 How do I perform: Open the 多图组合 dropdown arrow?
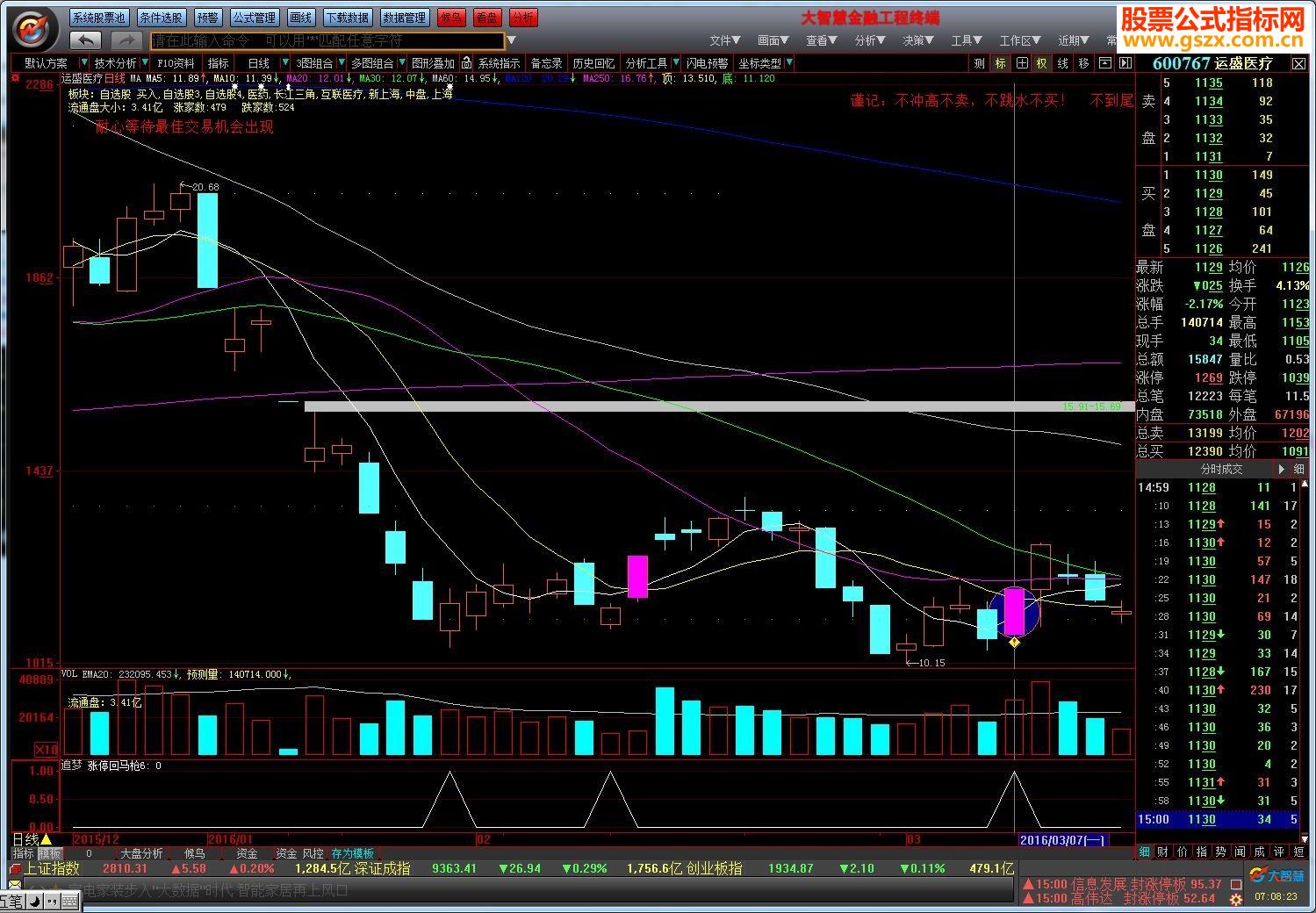click(x=401, y=63)
